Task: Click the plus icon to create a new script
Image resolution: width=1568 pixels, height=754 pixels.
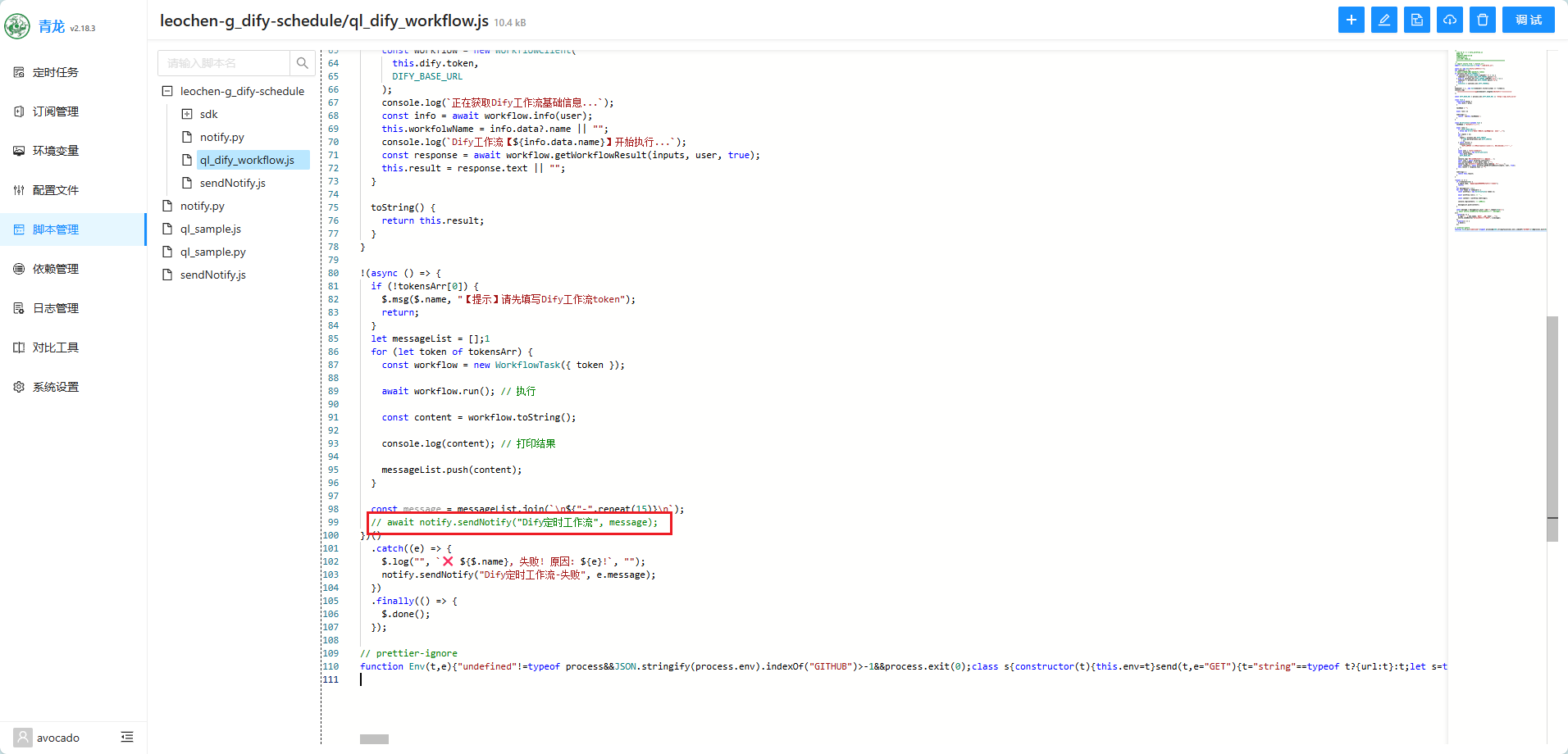Action: pyautogui.click(x=1351, y=20)
